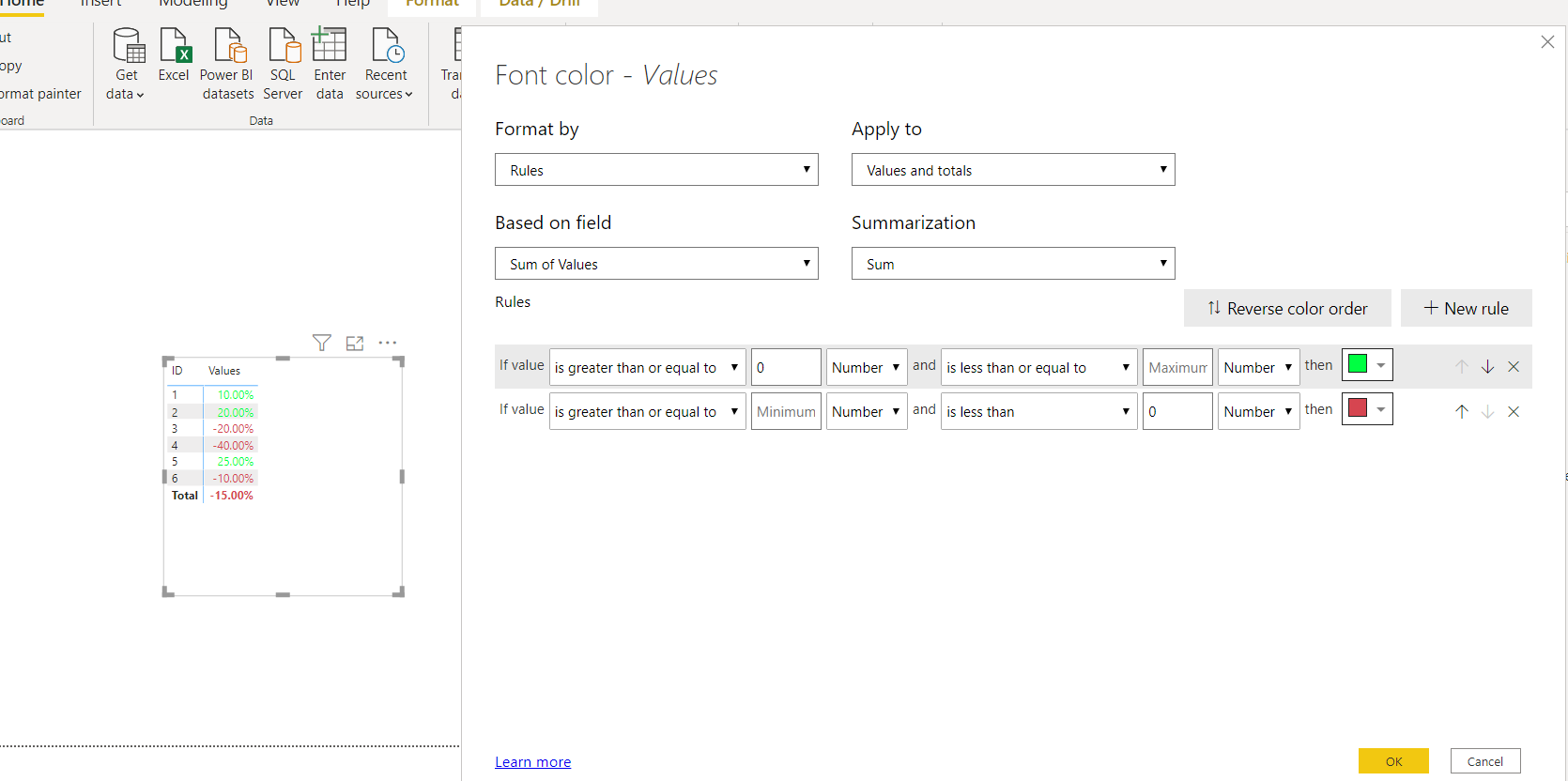
Task: Edit second rule's Minimum value field
Action: coord(786,411)
